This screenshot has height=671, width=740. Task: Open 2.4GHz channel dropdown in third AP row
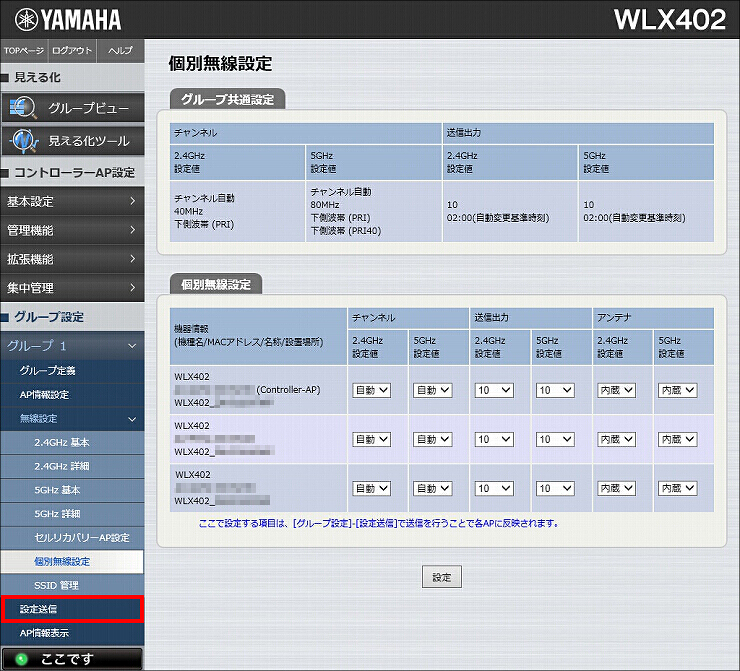click(371, 488)
